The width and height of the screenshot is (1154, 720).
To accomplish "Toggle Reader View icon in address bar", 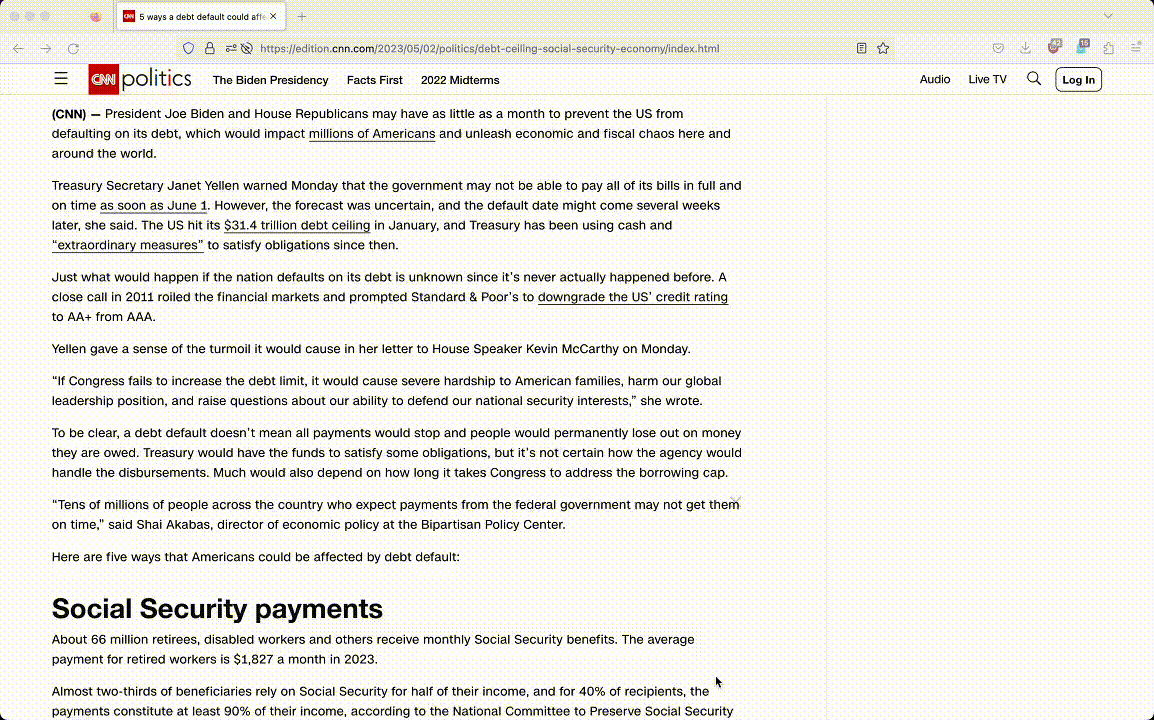I will 861,48.
